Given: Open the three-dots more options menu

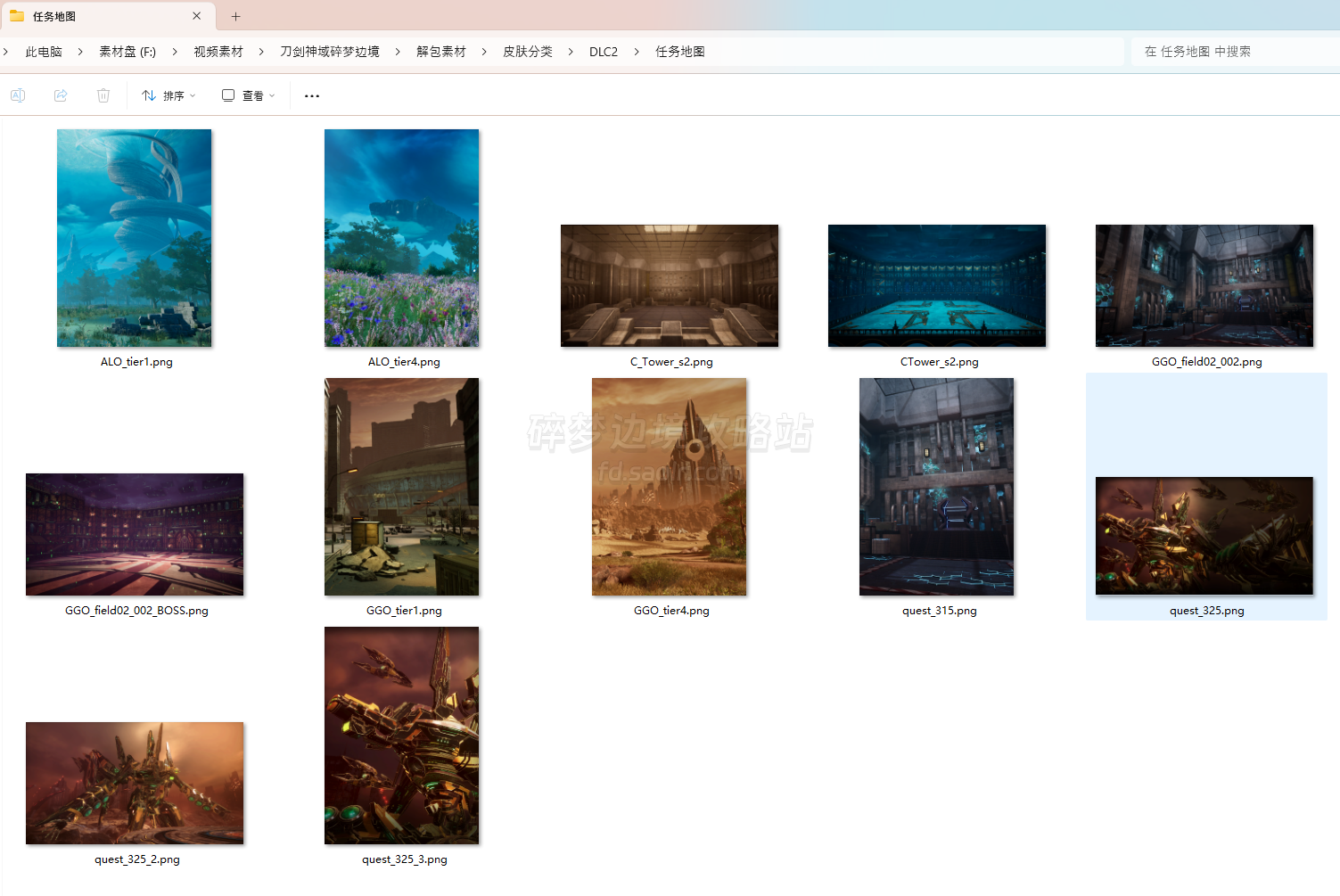Looking at the screenshot, I should (x=311, y=95).
